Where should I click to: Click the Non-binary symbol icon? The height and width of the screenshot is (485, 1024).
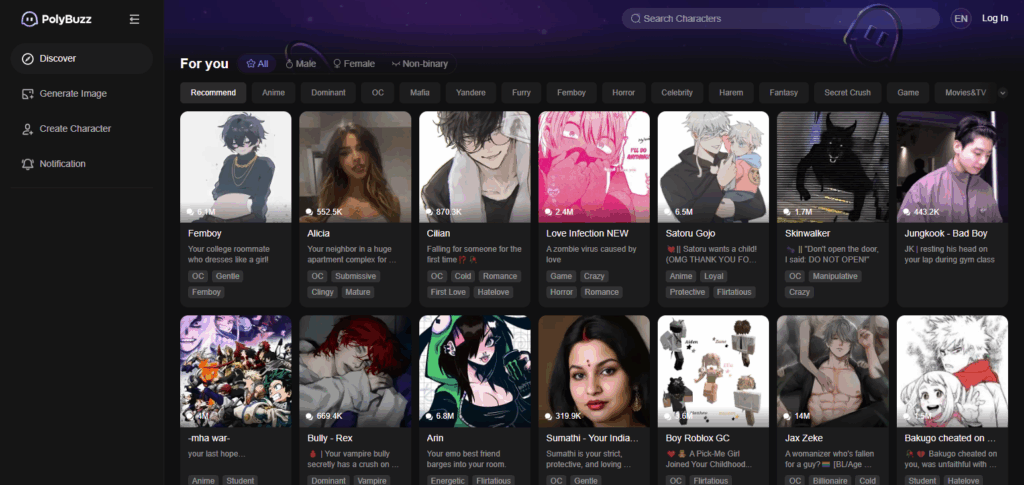pyautogui.click(x=396, y=64)
